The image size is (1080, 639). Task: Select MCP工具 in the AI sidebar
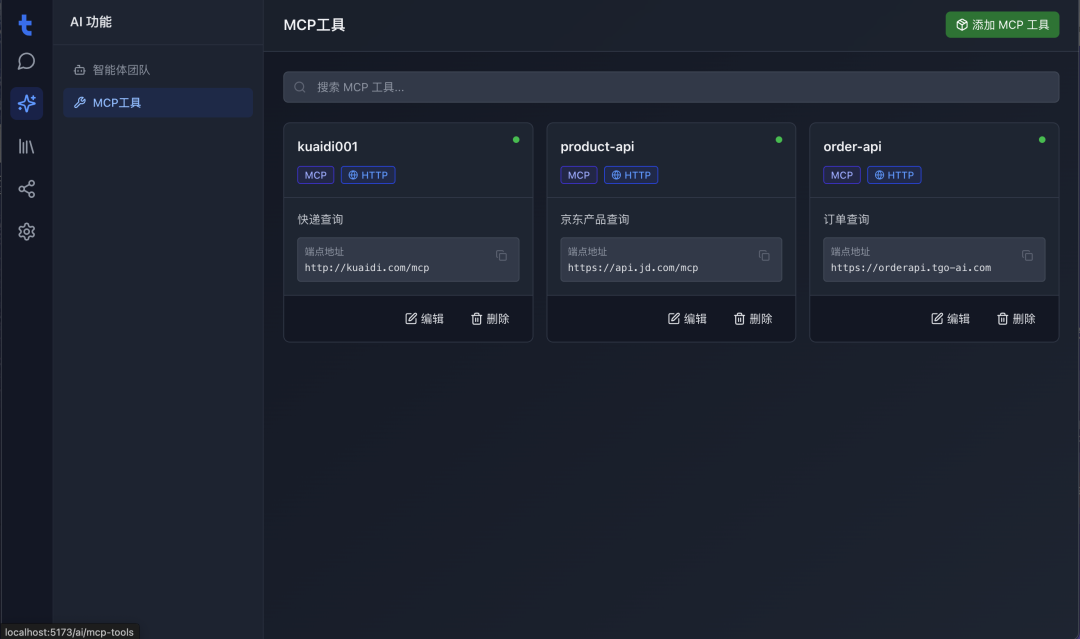tap(116, 103)
